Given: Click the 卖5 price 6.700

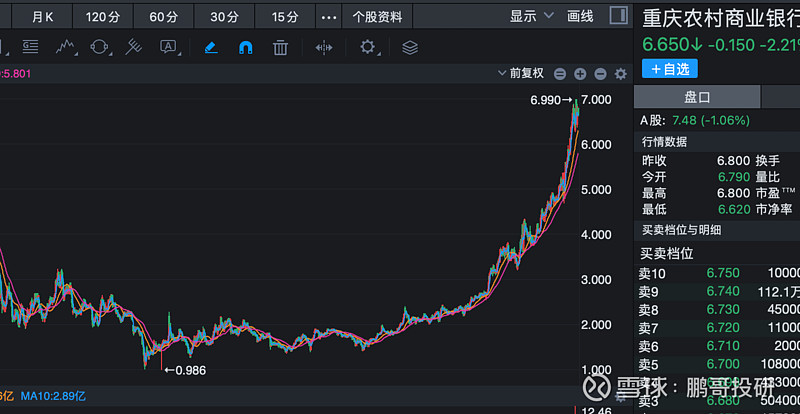Looking at the screenshot, I should click(723, 364).
